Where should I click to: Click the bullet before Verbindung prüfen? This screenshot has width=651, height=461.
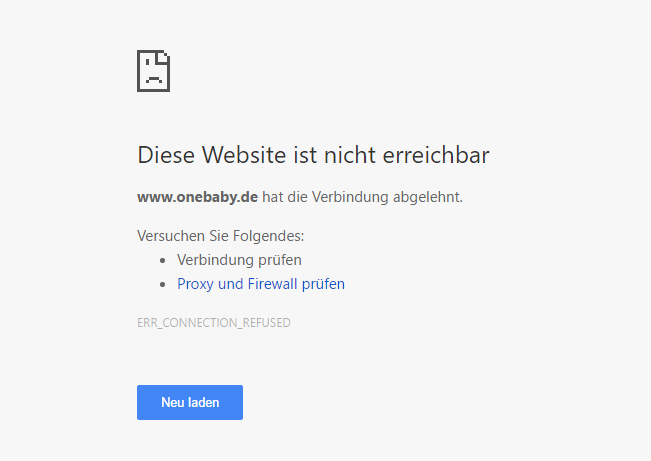coord(163,260)
